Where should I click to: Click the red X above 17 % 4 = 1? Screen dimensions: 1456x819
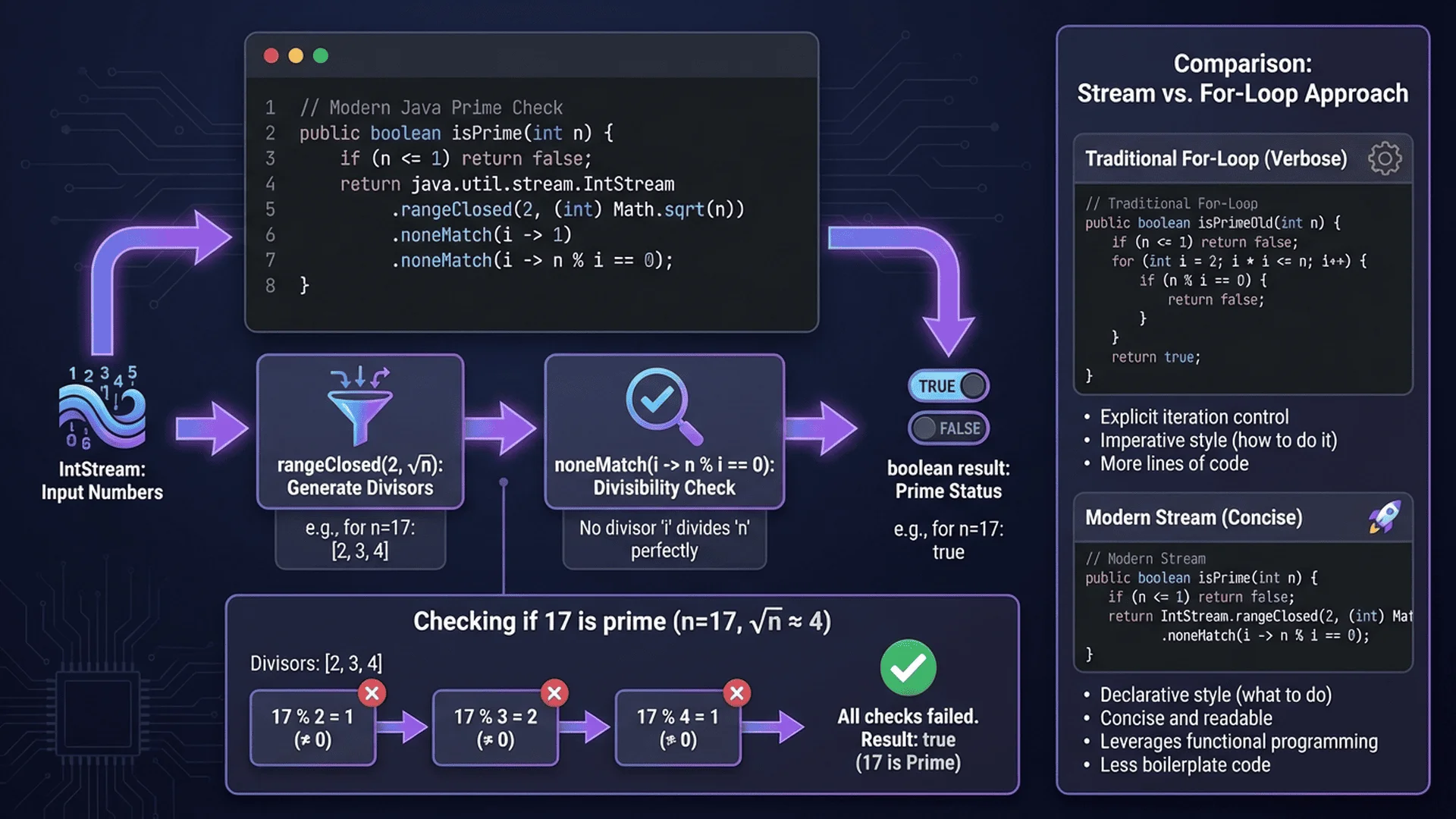pyautogui.click(x=736, y=692)
